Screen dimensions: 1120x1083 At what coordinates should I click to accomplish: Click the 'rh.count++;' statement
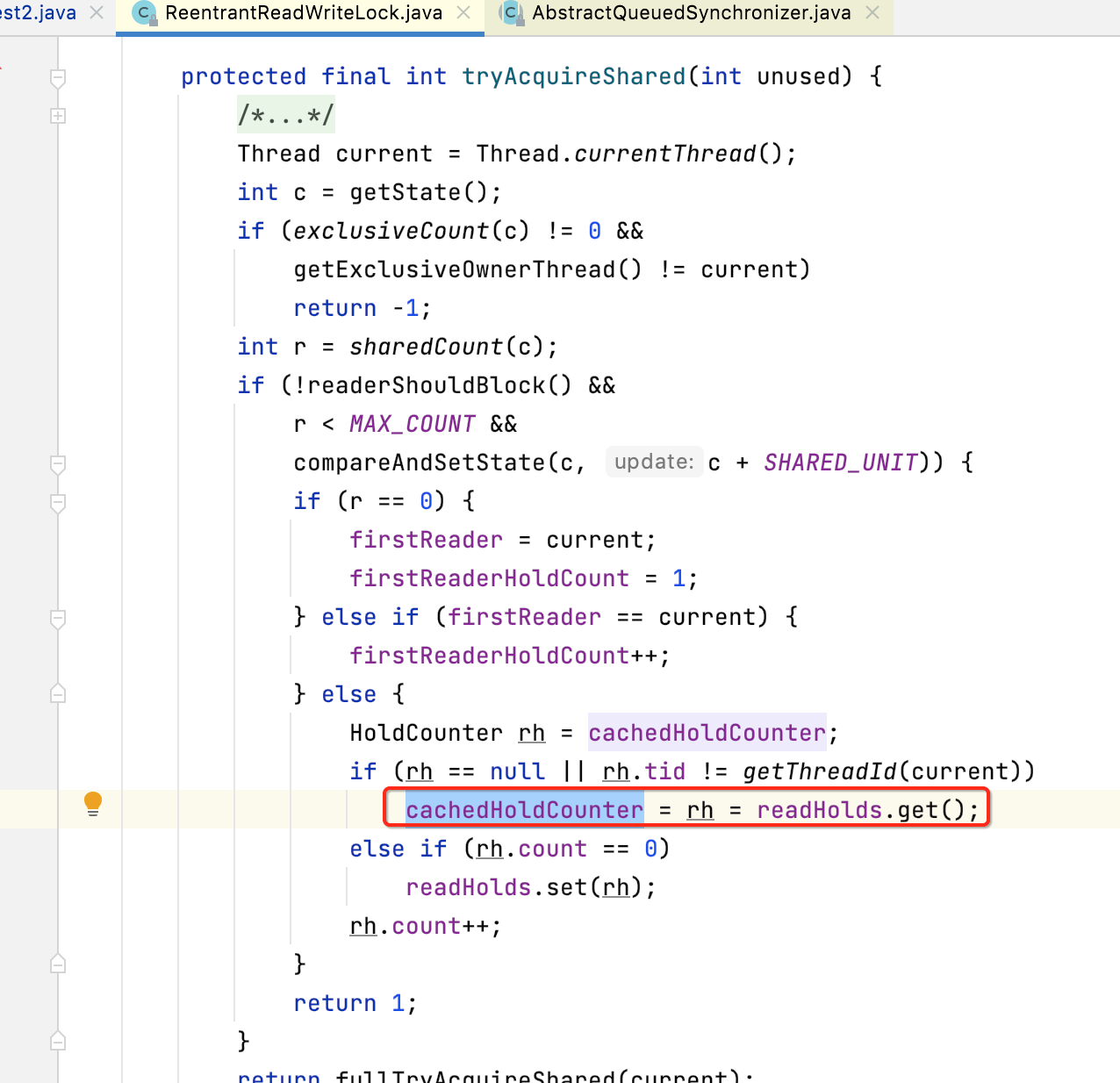[426, 926]
